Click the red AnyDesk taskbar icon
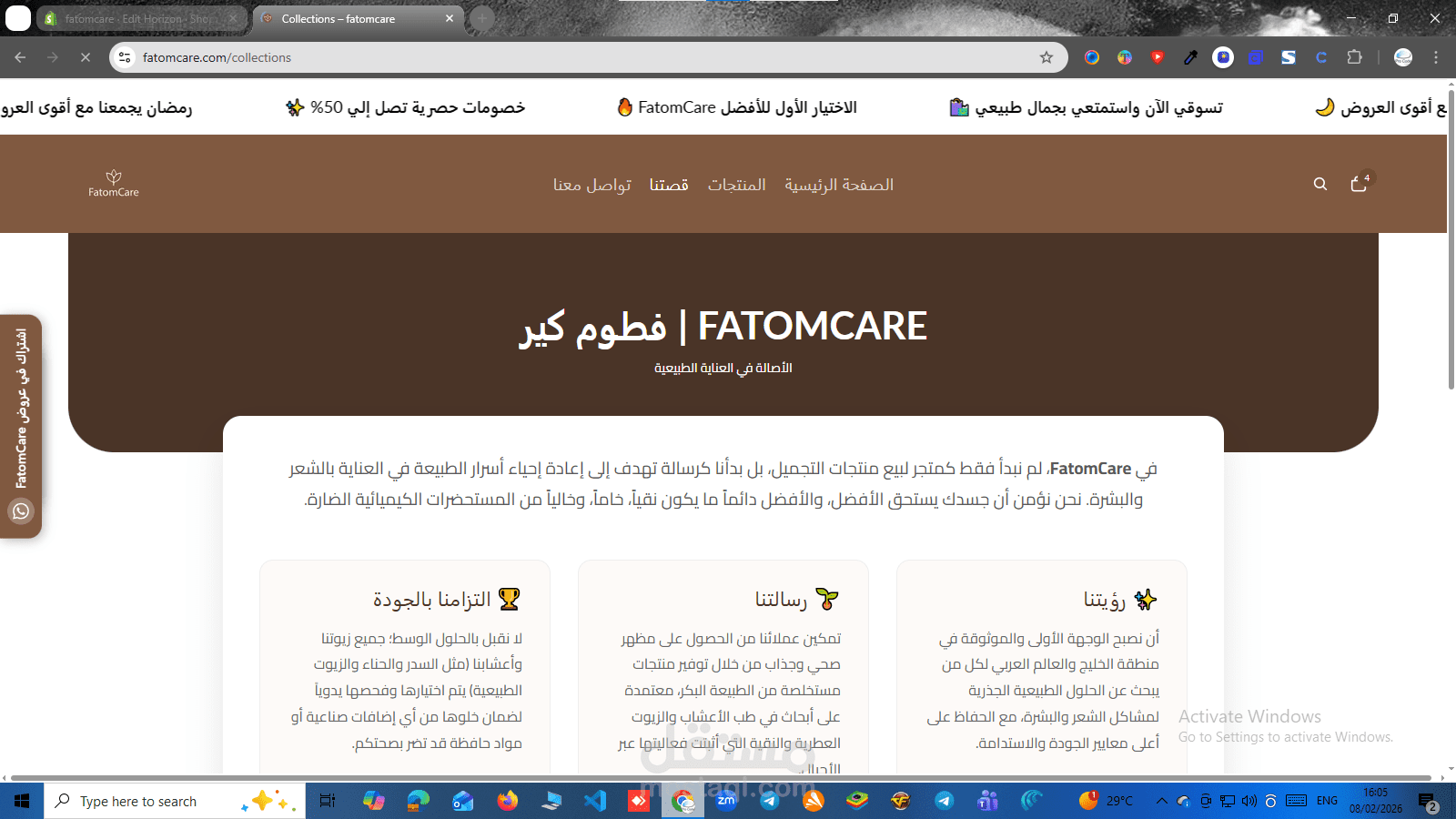1456x819 pixels. coord(639,801)
